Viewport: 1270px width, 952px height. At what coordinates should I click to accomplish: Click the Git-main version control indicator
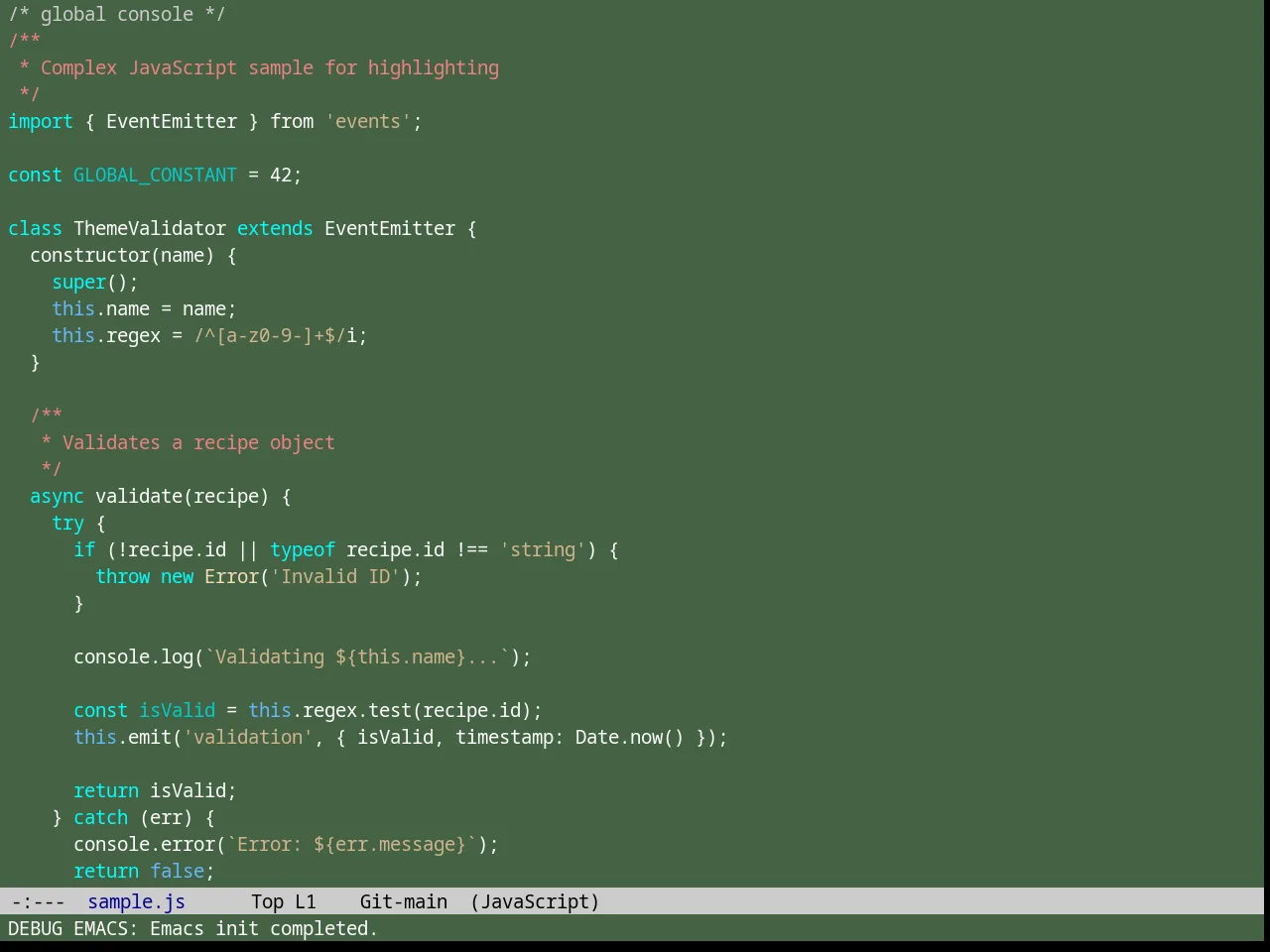[404, 901]
